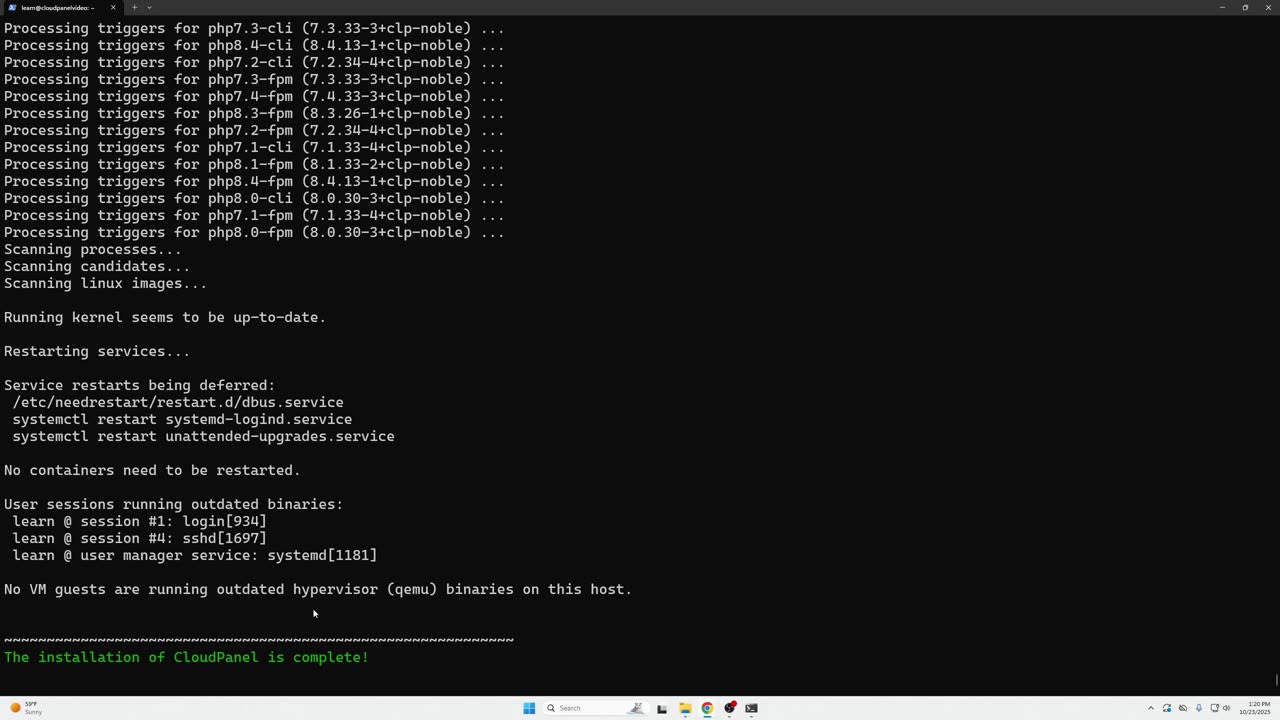Open a new terminal tab with plus
The image size is (1280, 720).
point(134,7)
